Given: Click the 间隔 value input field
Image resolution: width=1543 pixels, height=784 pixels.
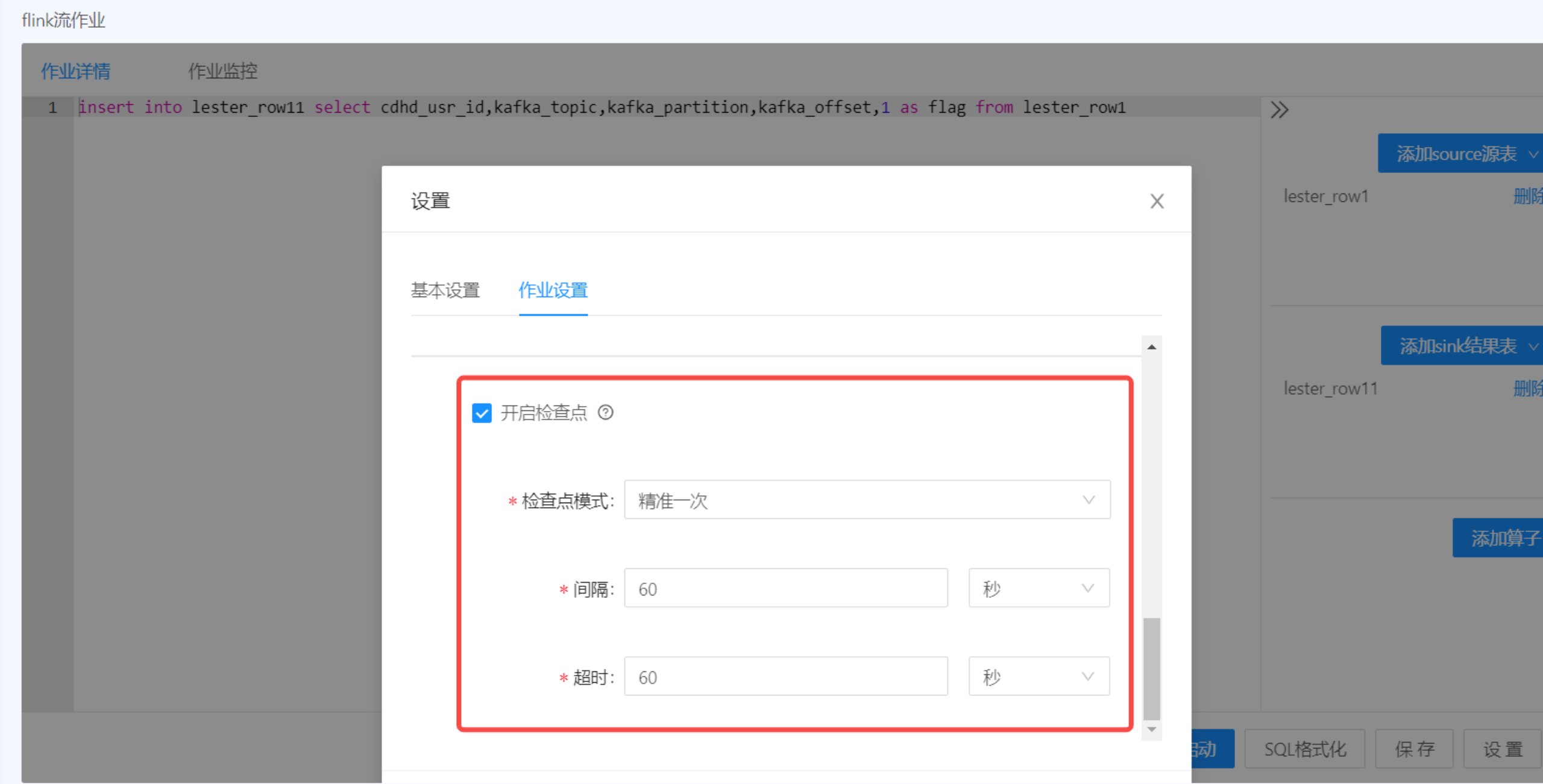Looking at the screenshot, I should (x=785, y=588).
